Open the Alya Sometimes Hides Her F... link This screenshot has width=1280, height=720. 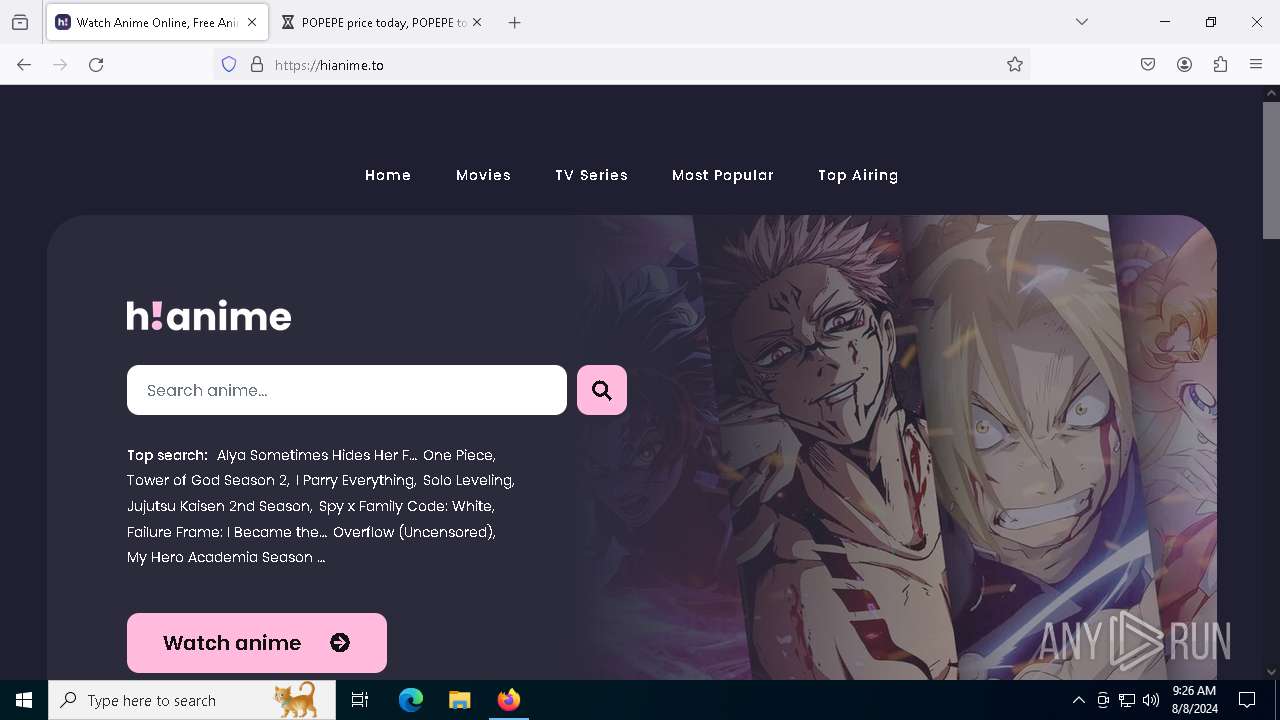pyautogui.click(x=316, y=455)
